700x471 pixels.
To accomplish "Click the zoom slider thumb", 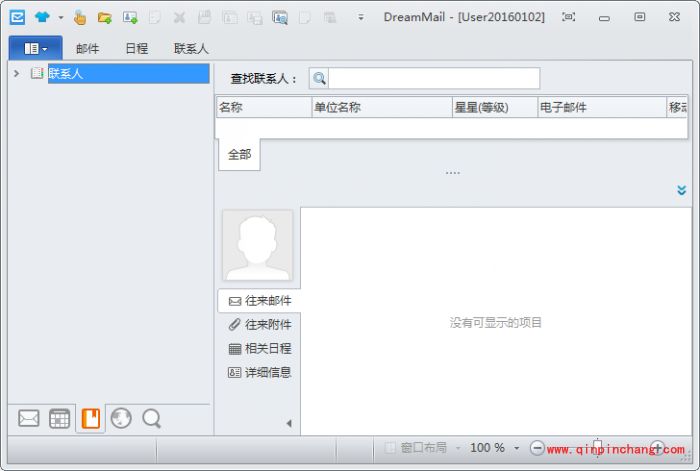I will (597, 446).
